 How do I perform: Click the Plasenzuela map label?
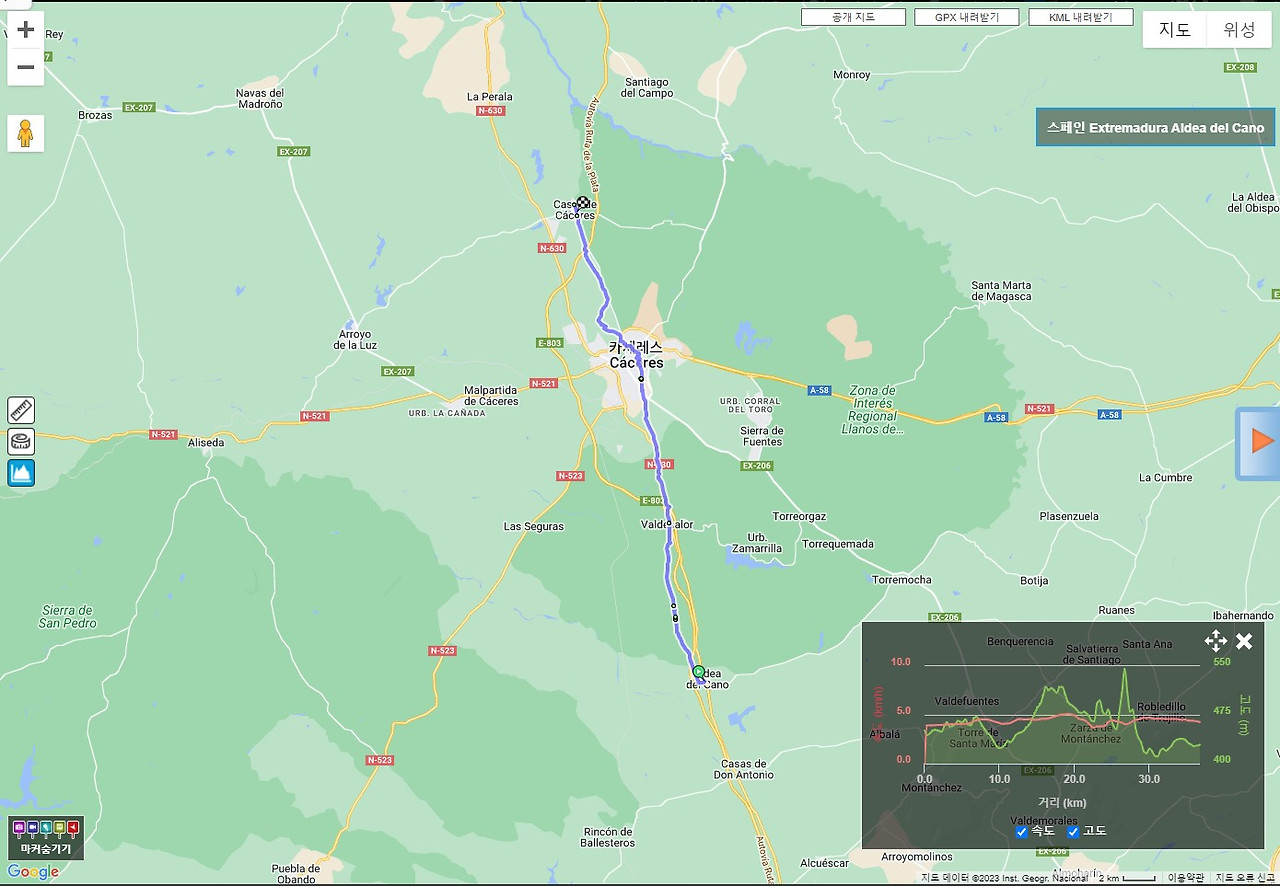pos(1069,517)
